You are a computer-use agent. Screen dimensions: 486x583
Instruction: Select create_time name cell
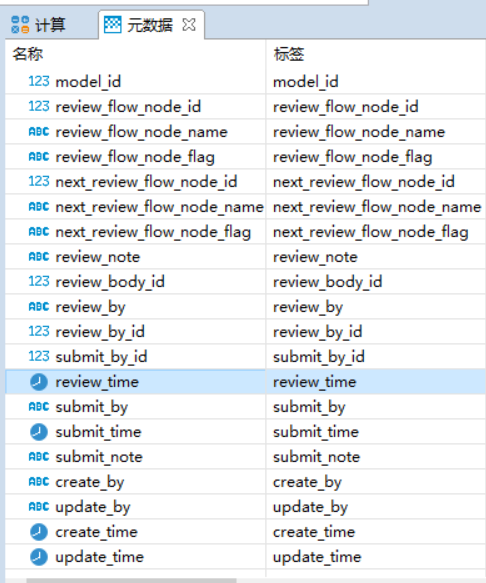tap(96, 532)
